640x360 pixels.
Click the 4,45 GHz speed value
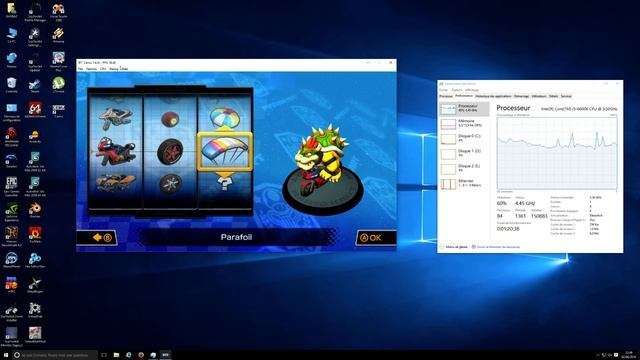pyautogui.click(x=524, y=203)
